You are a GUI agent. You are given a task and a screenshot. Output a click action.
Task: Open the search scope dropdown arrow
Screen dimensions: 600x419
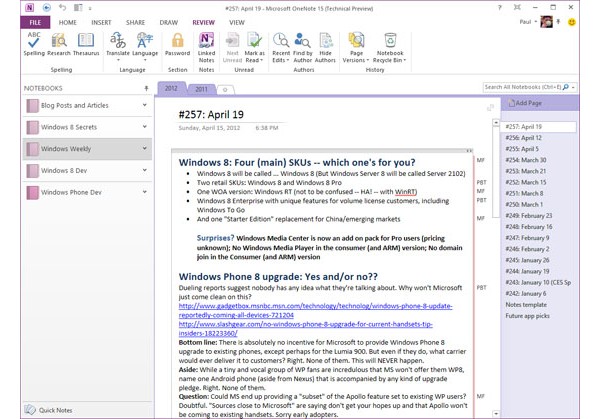[573, 88]
